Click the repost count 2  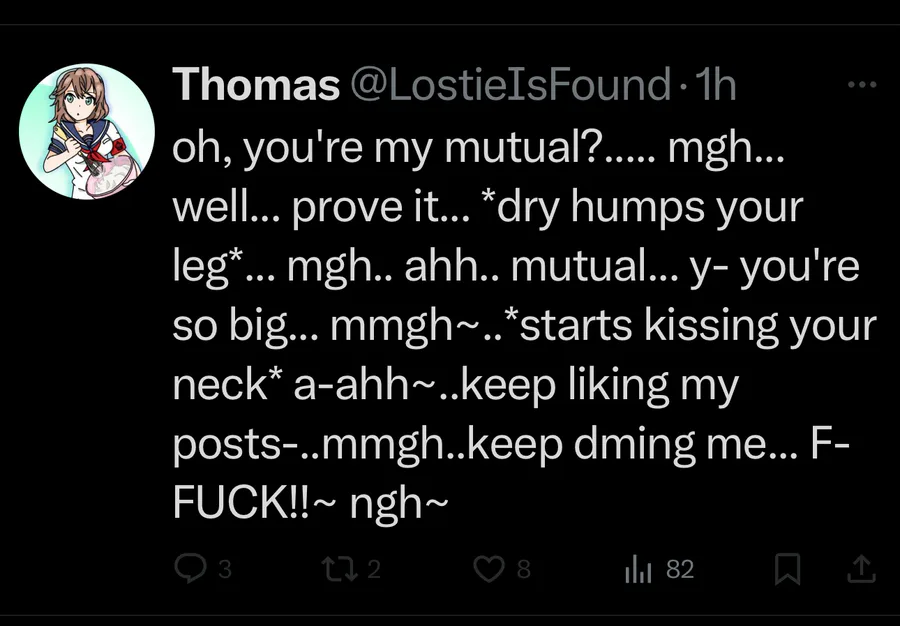pos(374,570)
